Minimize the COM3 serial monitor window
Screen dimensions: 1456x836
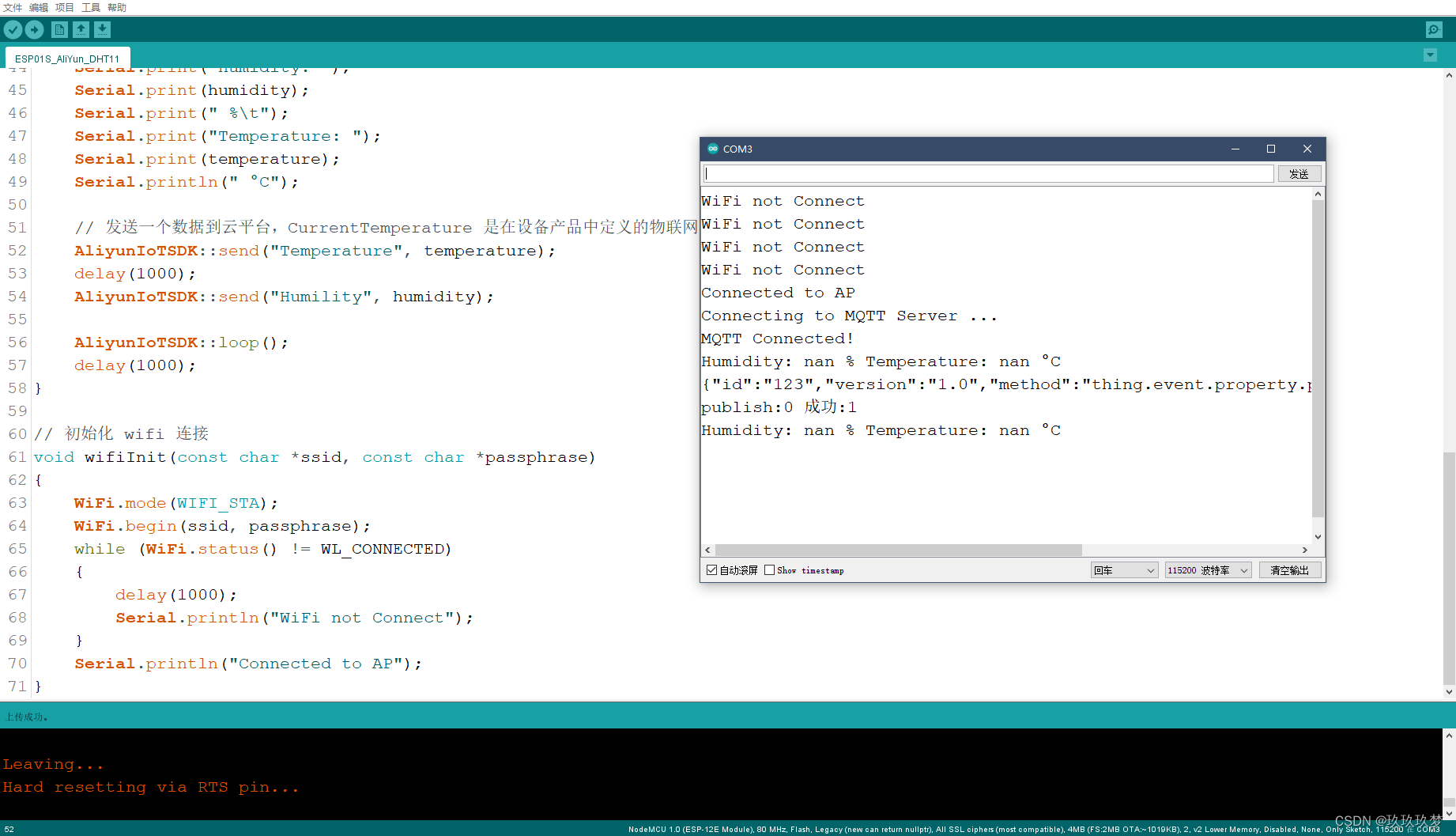point(1235,149)
